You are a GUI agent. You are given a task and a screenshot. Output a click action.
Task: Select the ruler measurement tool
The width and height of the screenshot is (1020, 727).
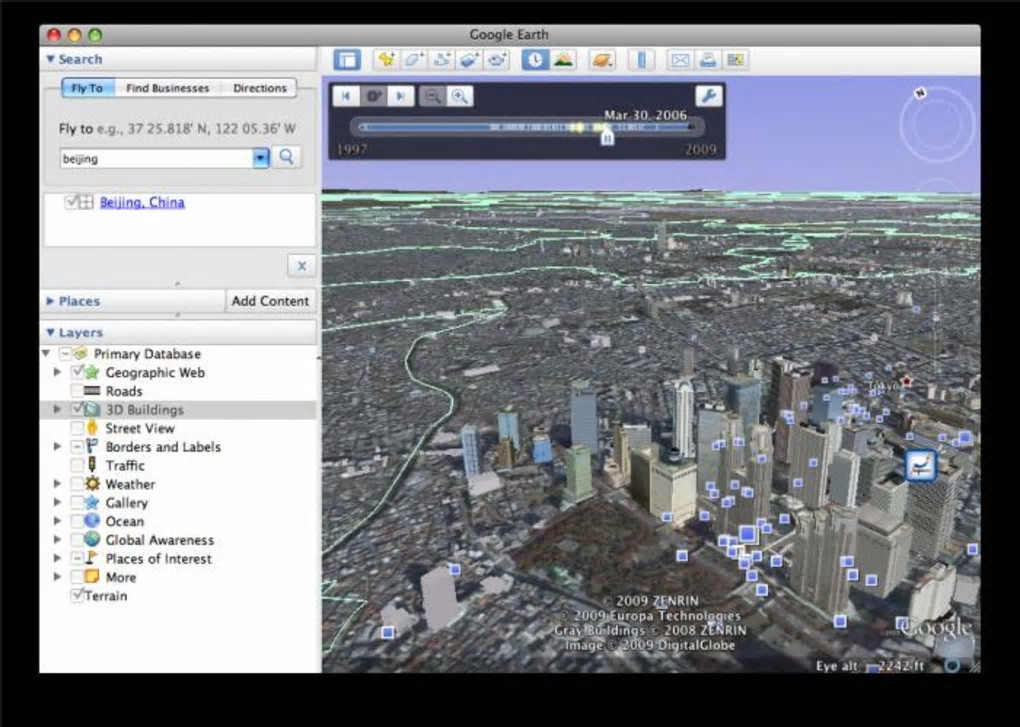tap(643, 60)
